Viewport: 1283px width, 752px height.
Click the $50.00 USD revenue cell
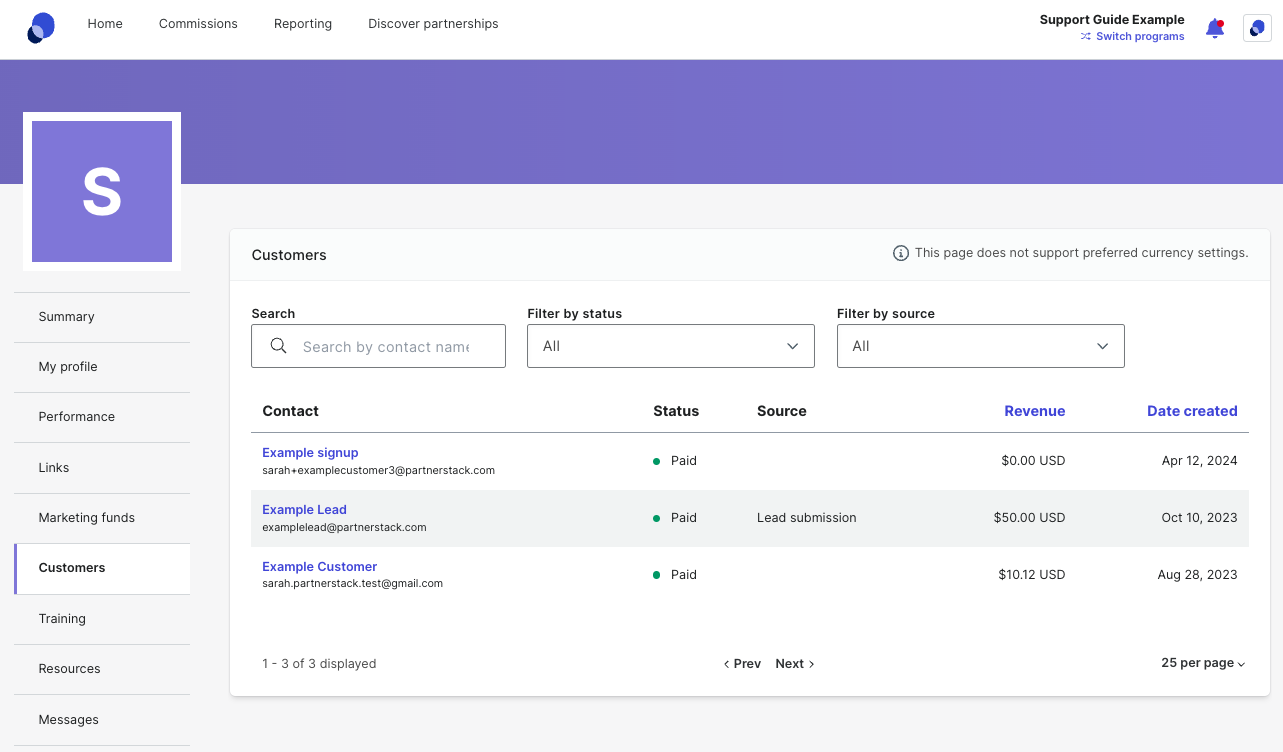(1029, 518)
